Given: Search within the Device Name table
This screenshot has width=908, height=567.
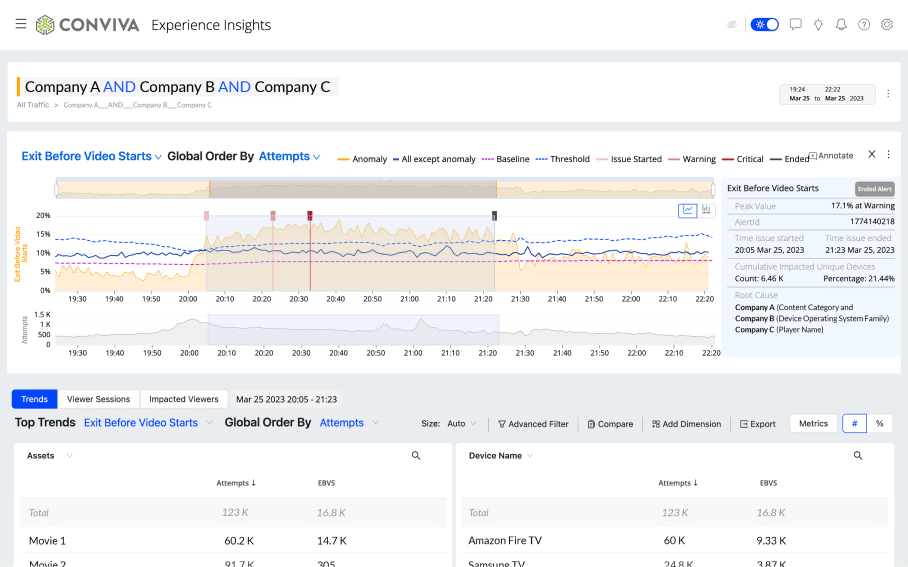Looking at the screenshot, I should pyautogui.click(x=858, y=456).
